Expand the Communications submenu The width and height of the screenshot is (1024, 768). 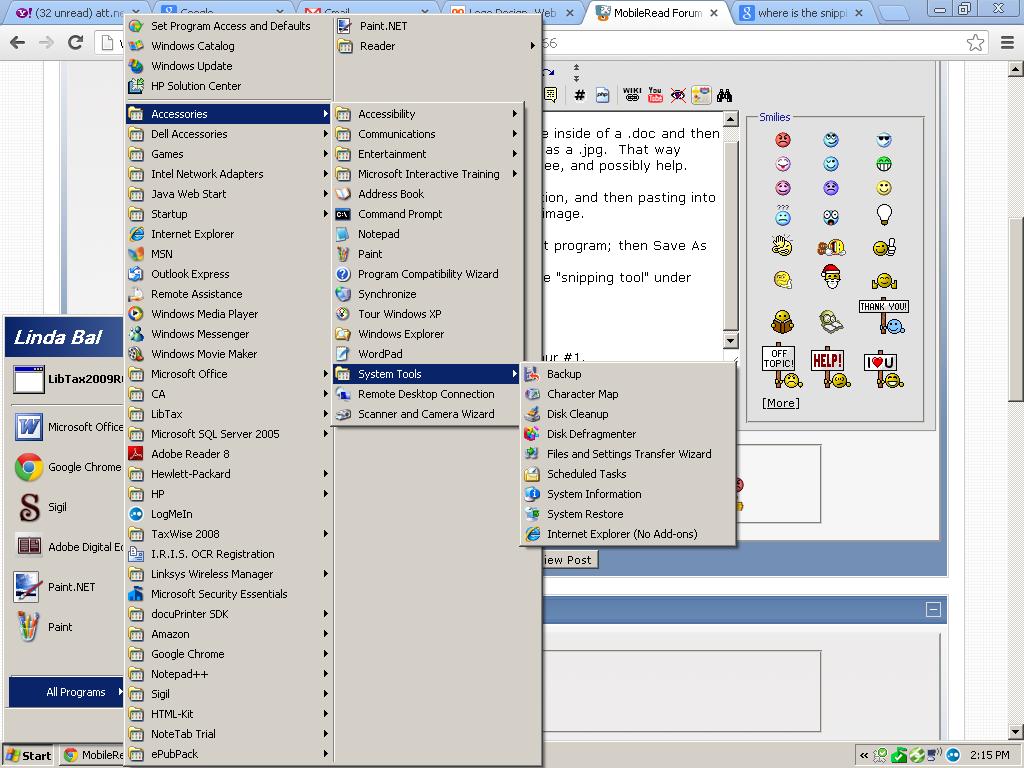click(x=427, y=134)
